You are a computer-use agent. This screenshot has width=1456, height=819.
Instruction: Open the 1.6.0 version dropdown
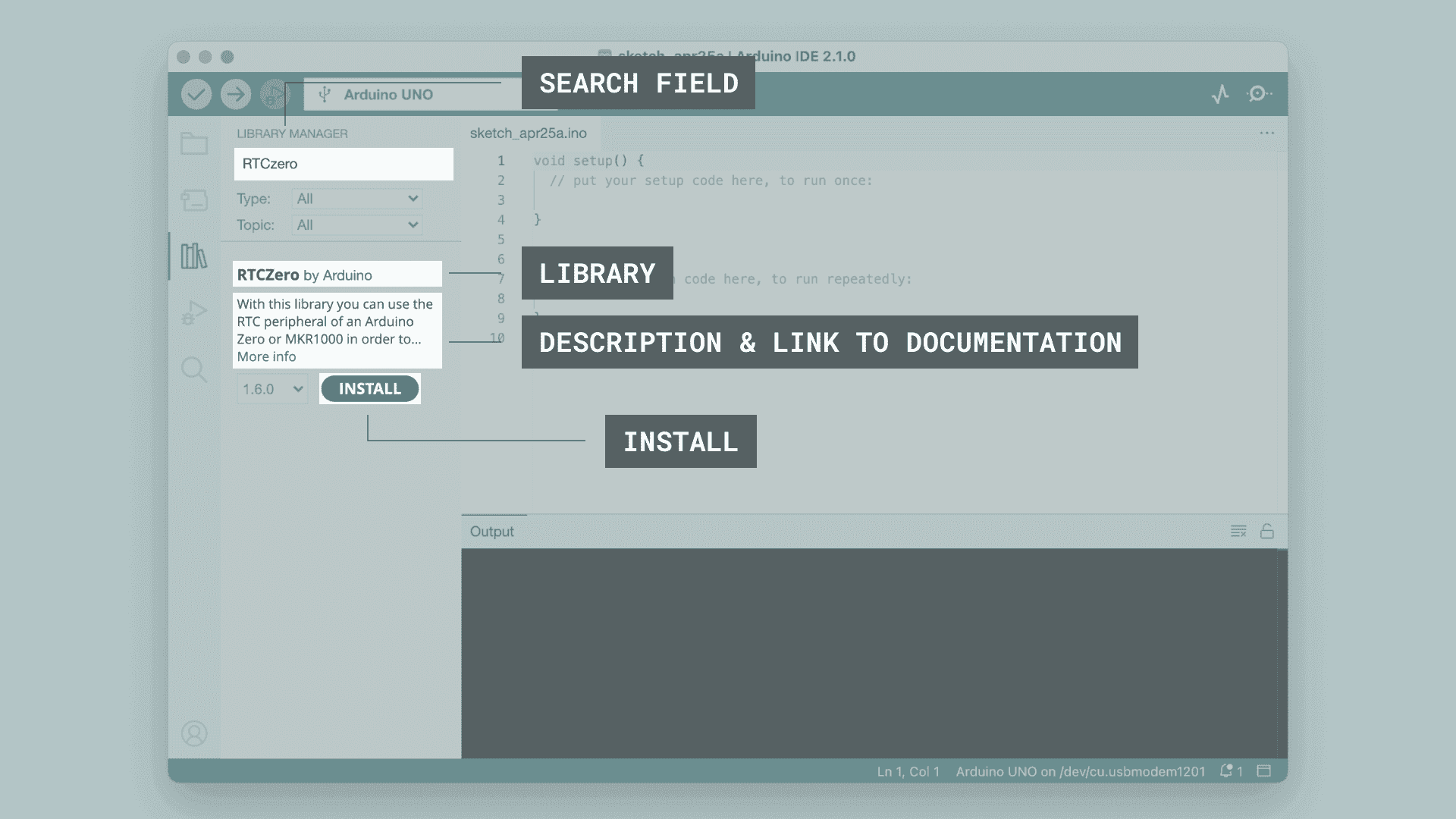[x=272, y=389]
